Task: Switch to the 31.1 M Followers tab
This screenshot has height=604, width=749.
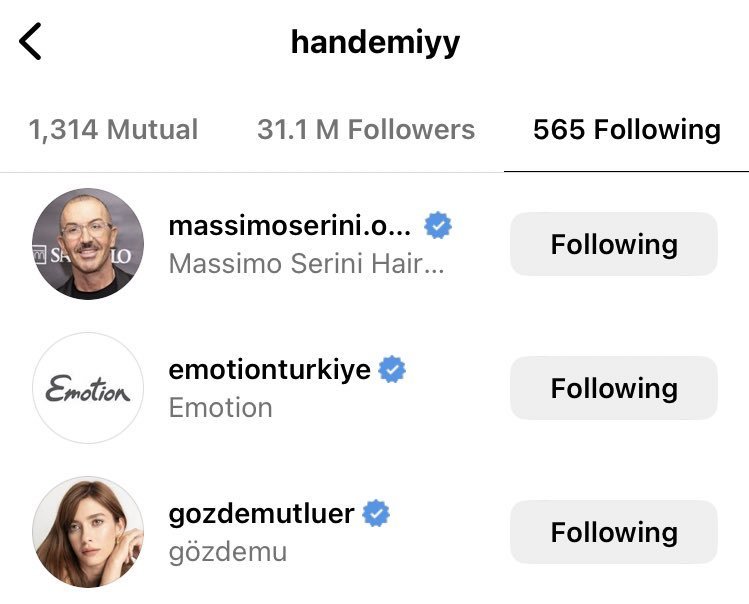Action: pyautogui.click(x=366, y=129)
